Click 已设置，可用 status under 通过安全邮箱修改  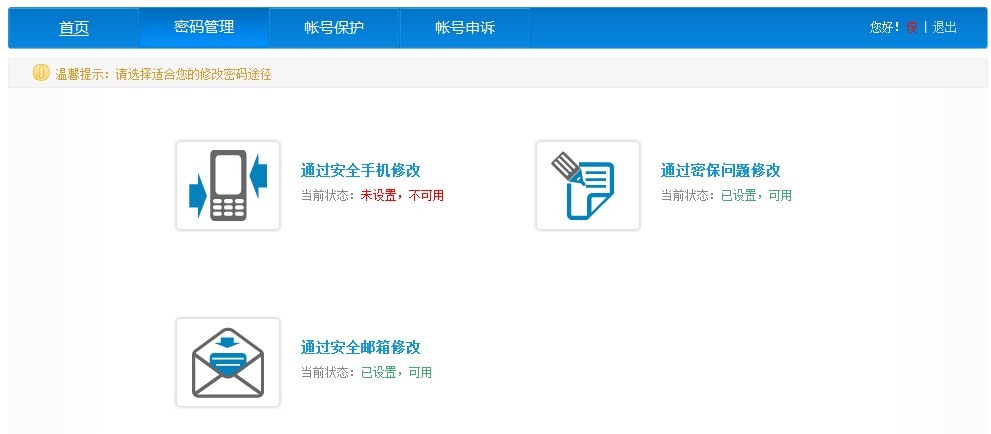pos(396,373)
